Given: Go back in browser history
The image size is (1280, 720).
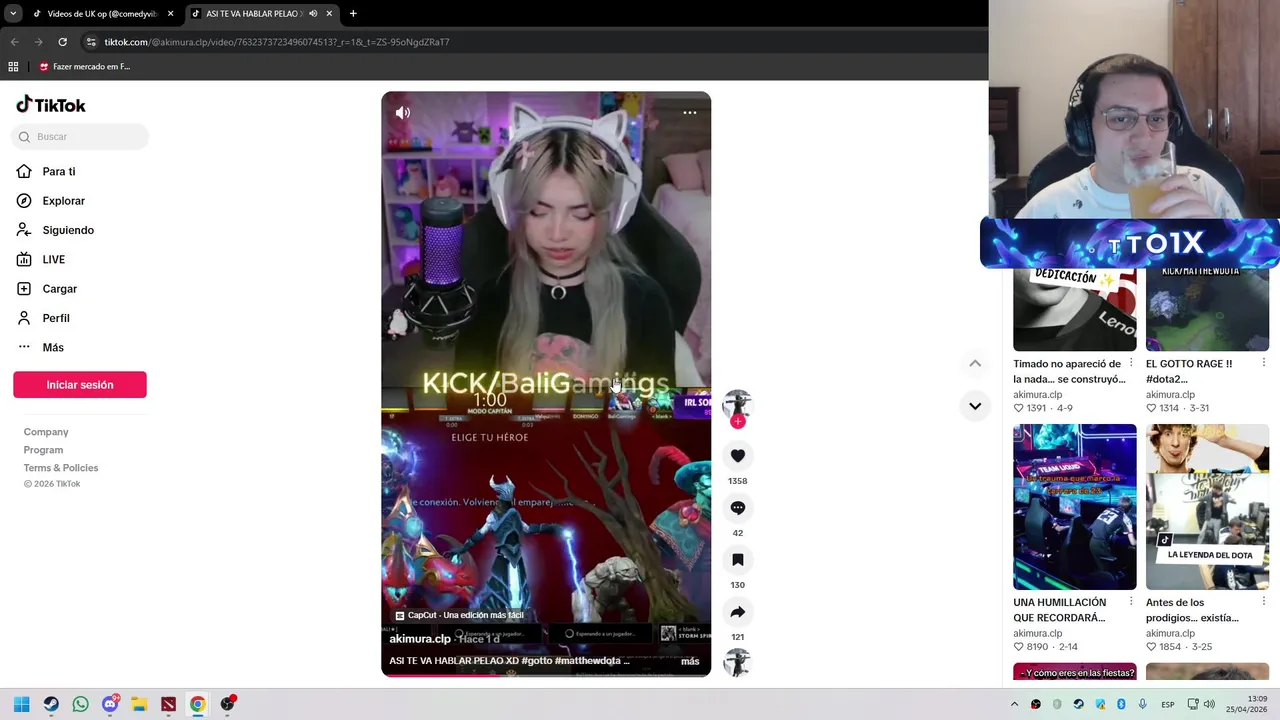Looking at the screenshot, I should (x=14, y=42).
